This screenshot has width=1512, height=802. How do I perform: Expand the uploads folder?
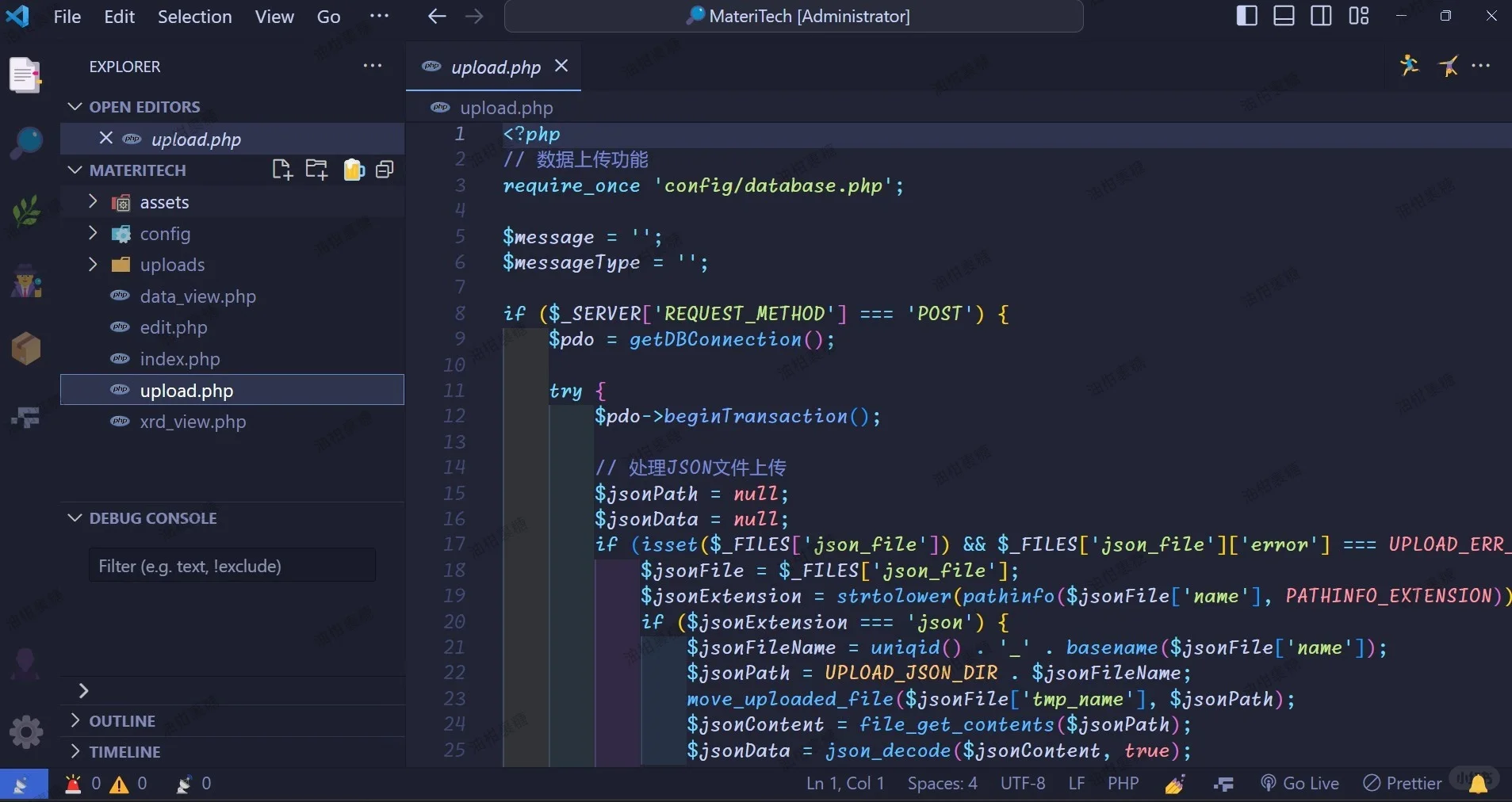click(93, 265)
